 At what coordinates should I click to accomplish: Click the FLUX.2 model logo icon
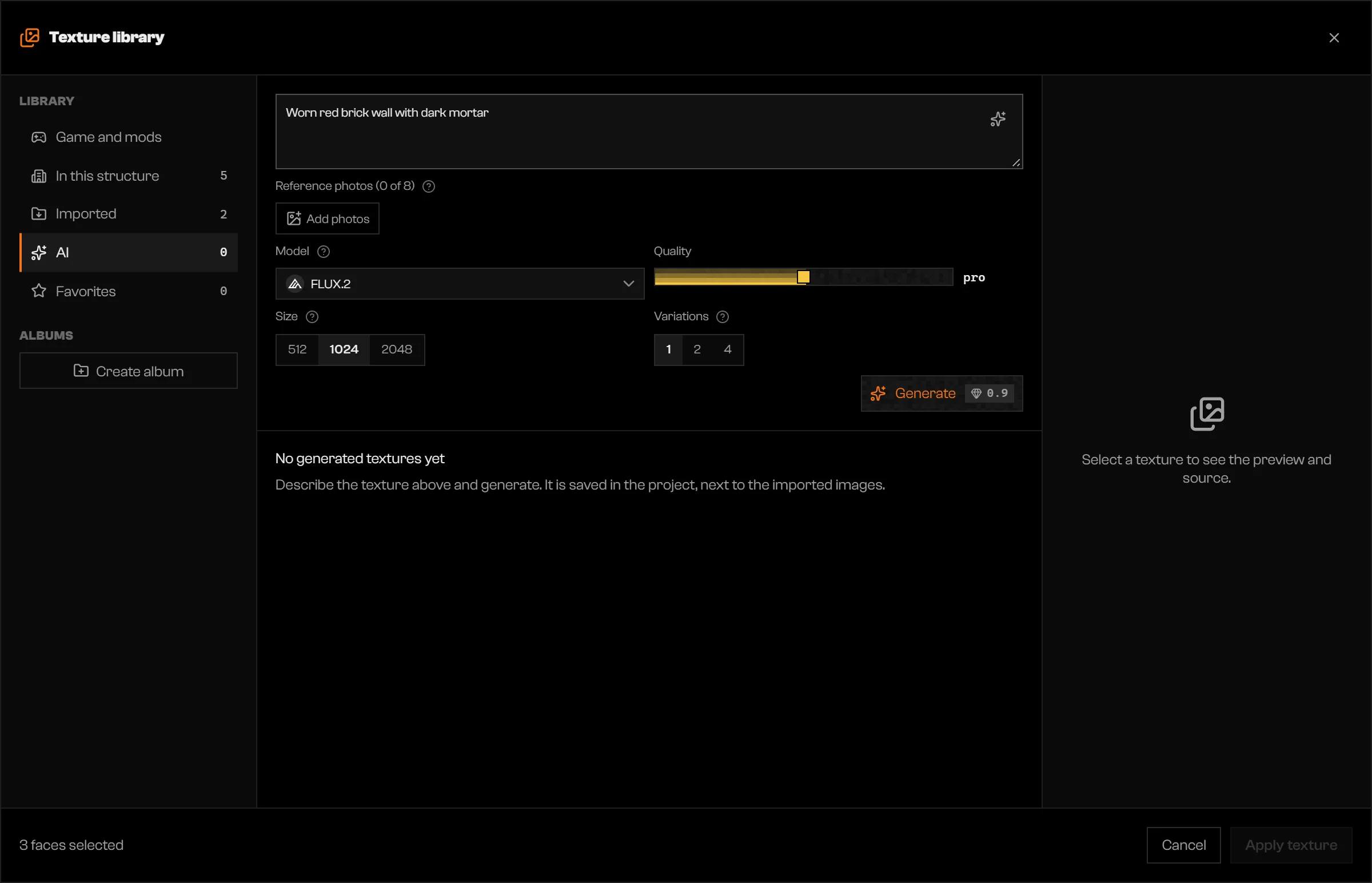[x=295, y=284]
